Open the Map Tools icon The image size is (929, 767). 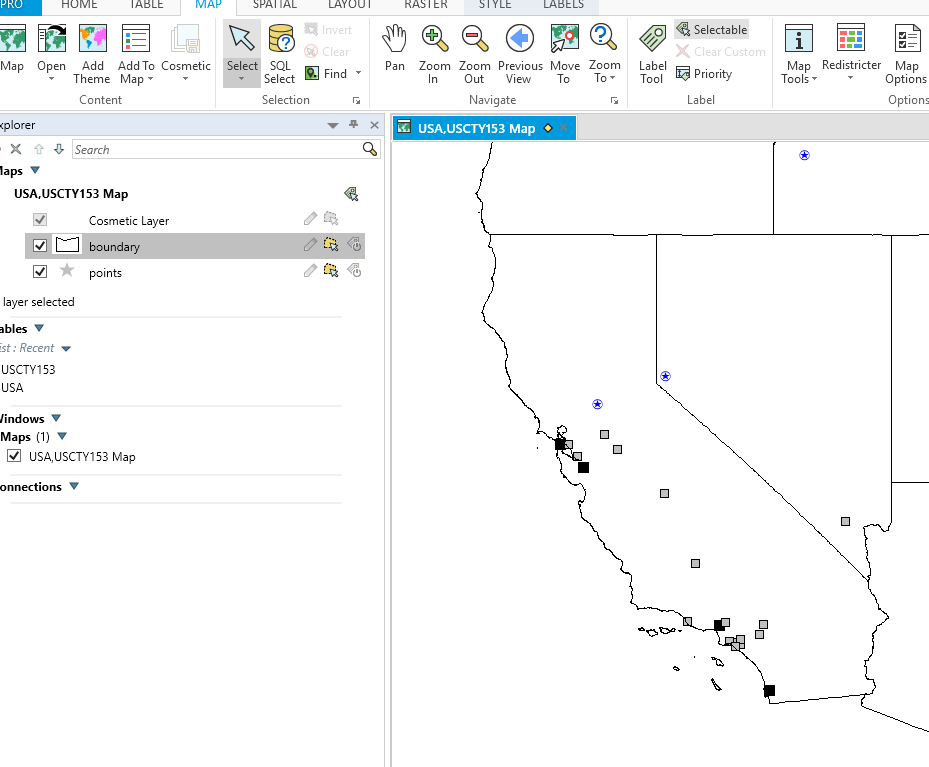click(799, 40)
